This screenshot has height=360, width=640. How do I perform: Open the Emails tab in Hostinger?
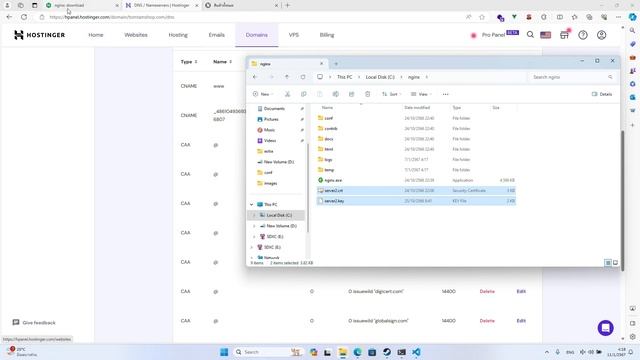[x=216, y=35]
